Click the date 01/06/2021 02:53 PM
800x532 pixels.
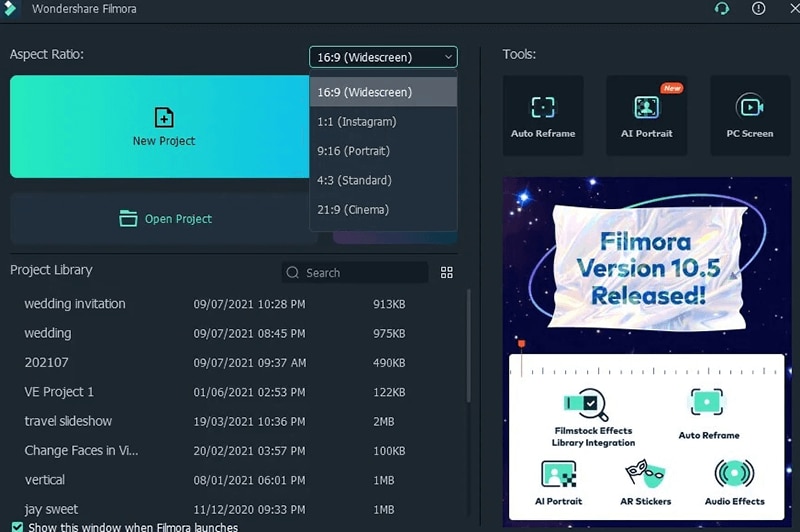(x=249, y=392)
